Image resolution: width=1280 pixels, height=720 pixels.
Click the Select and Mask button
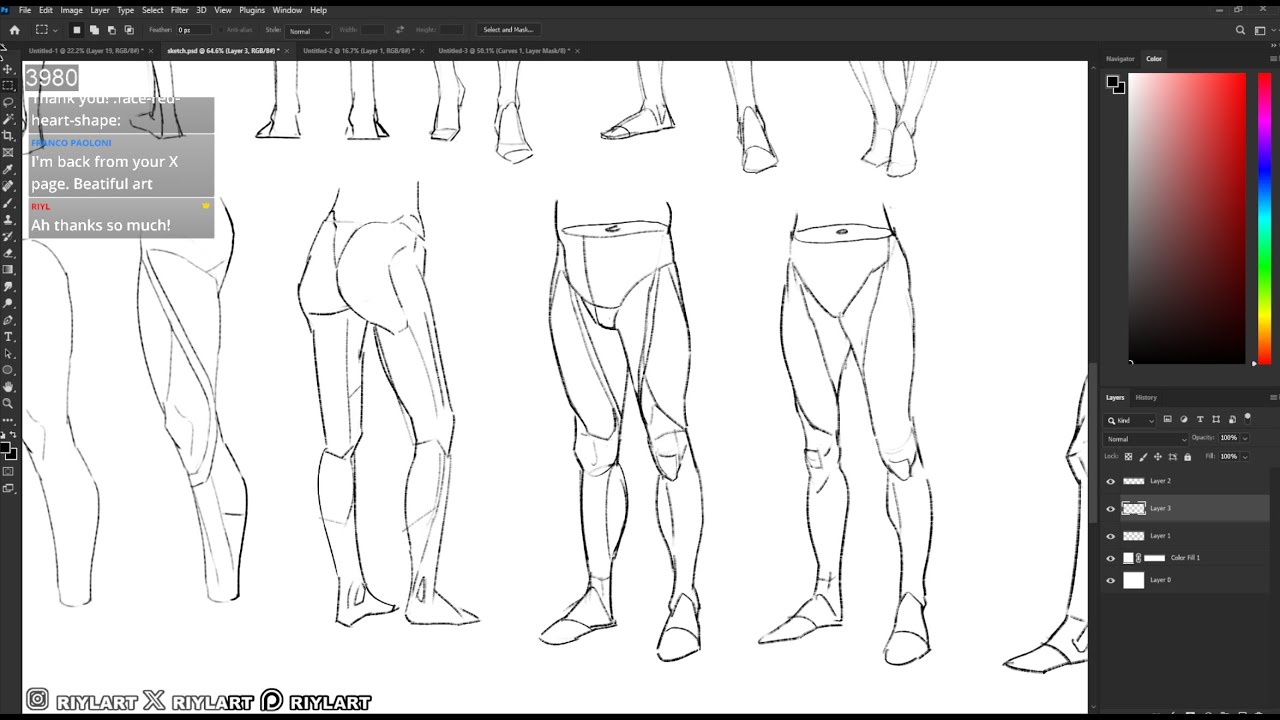508,30
